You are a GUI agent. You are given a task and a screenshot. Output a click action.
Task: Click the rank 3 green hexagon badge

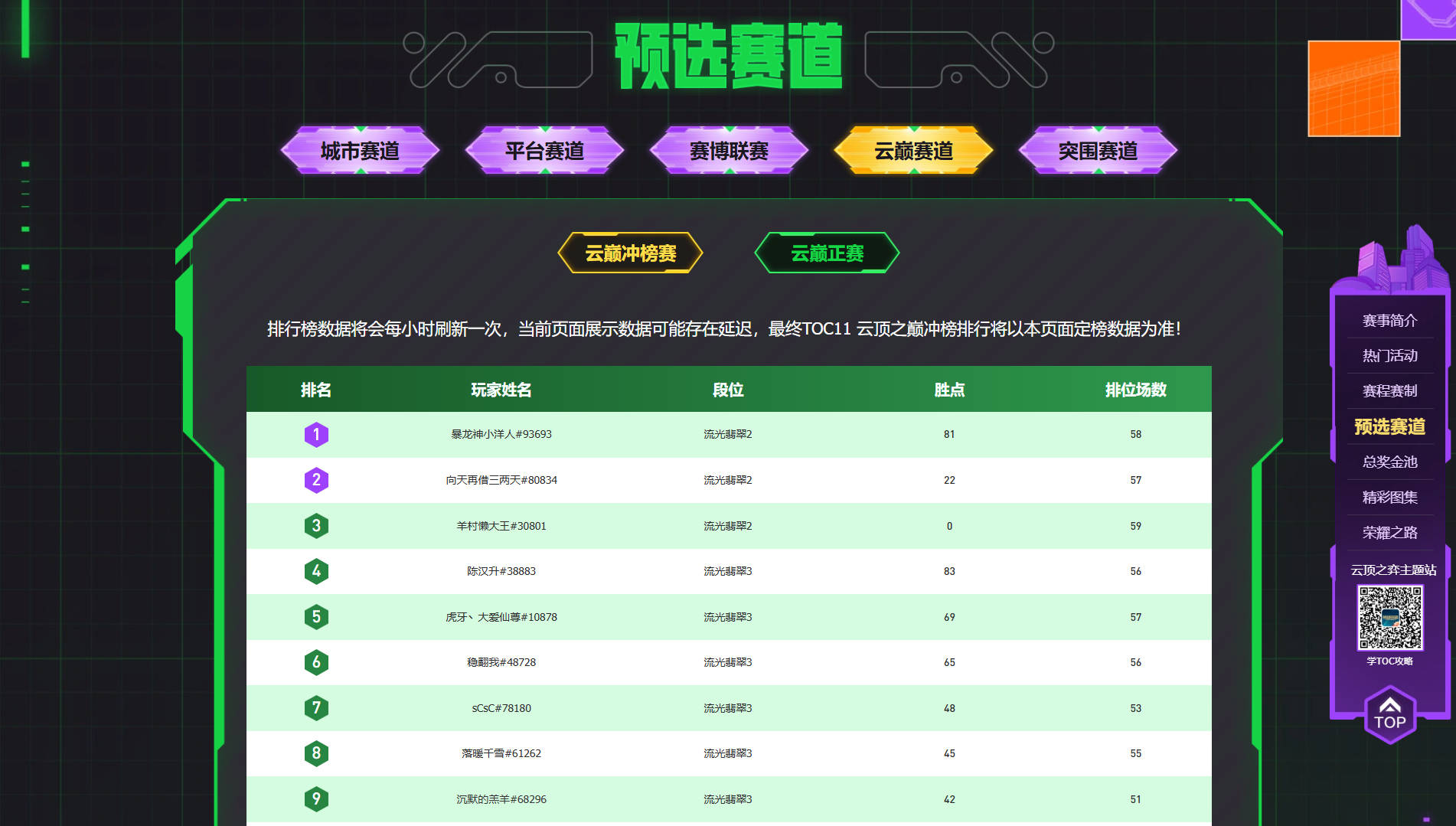coord(316,526)
